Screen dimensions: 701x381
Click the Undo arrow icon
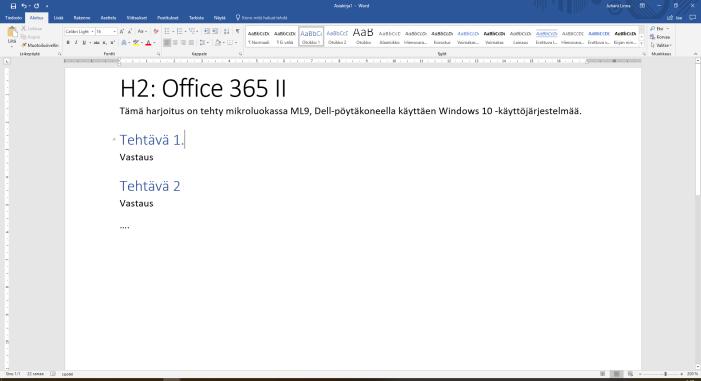point(24,6)
